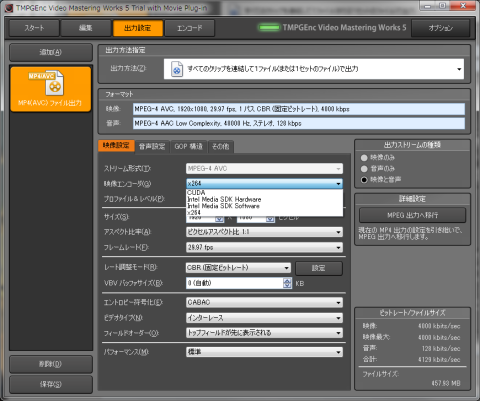This screenshot has height=401, width=480.
Task: Open the パフォーマンス 標準 dropdown
Action: pyautogui.click(x=264, y=352)
